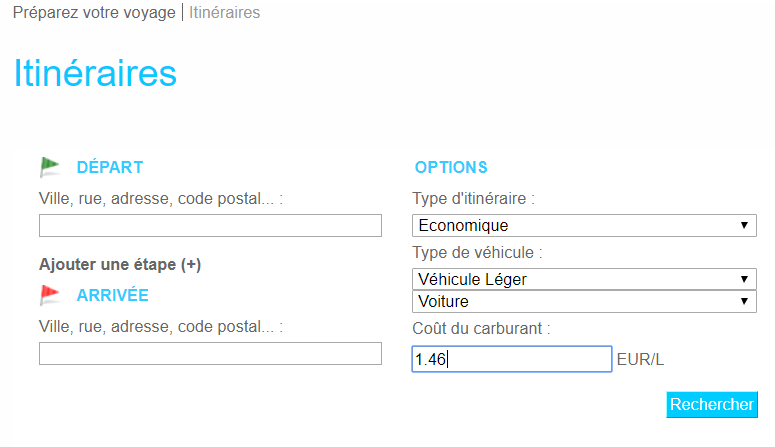Go to Préparez votre voyage breadcrumb
The width and height of the screenshot is (775, 447).
(x=94, y=13)
